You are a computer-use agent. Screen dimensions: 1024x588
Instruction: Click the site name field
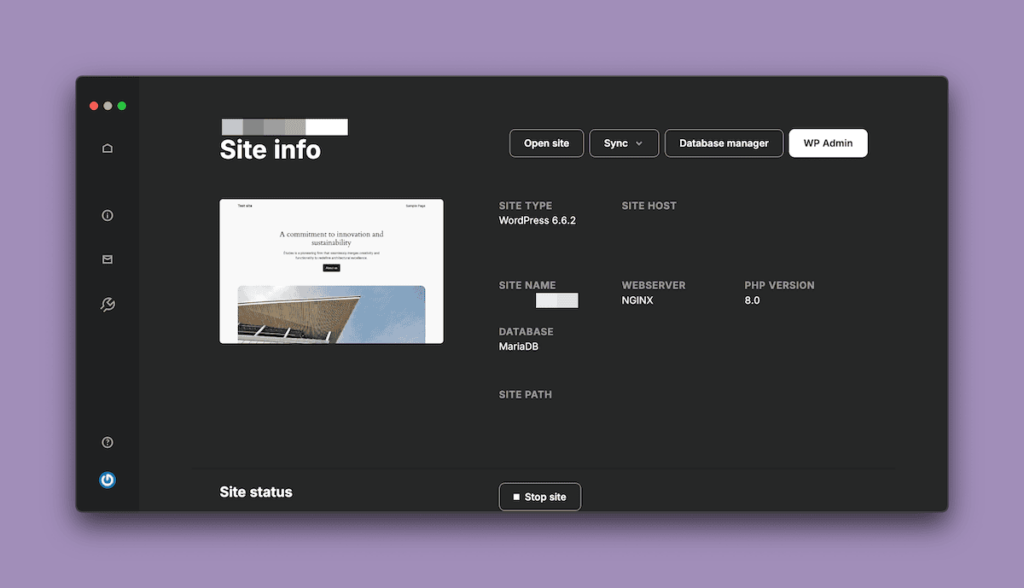pyautogui.click(x=558, y=300)
